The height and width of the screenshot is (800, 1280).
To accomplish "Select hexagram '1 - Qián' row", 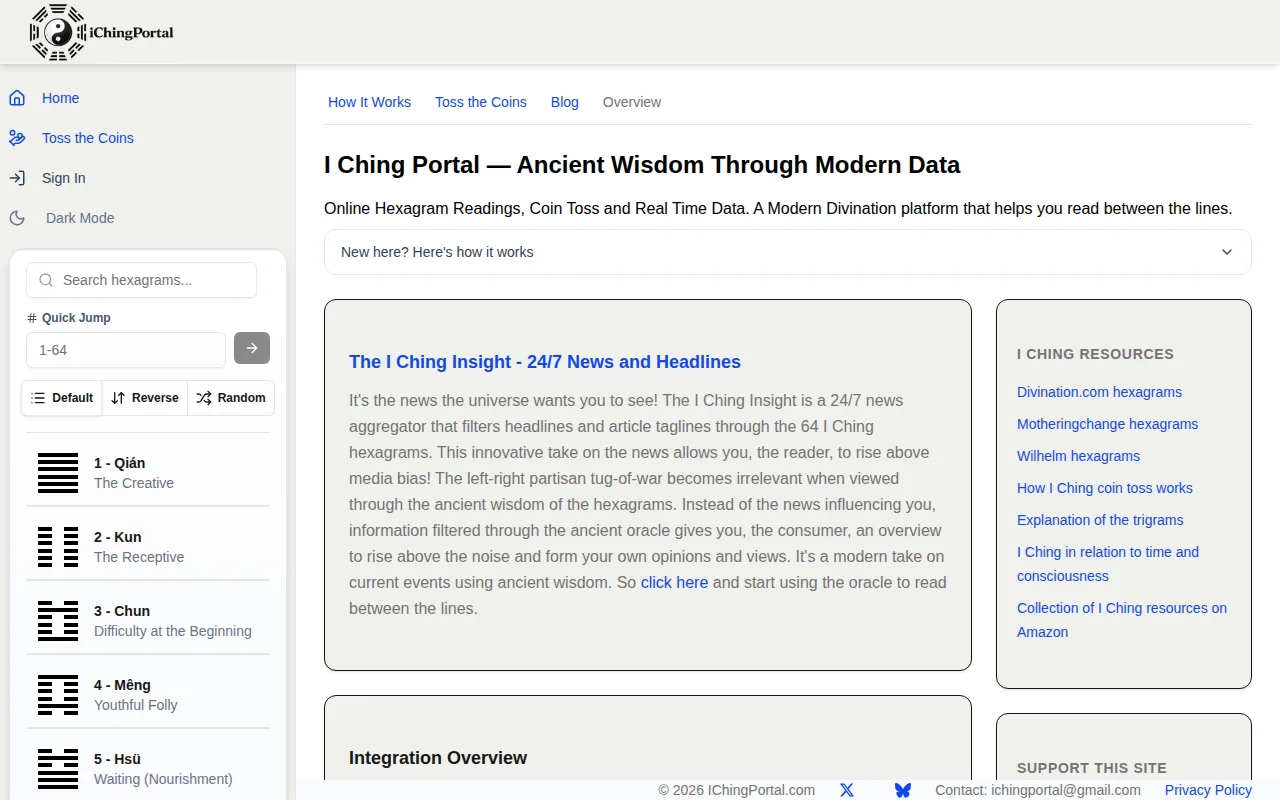I will 148,473.
